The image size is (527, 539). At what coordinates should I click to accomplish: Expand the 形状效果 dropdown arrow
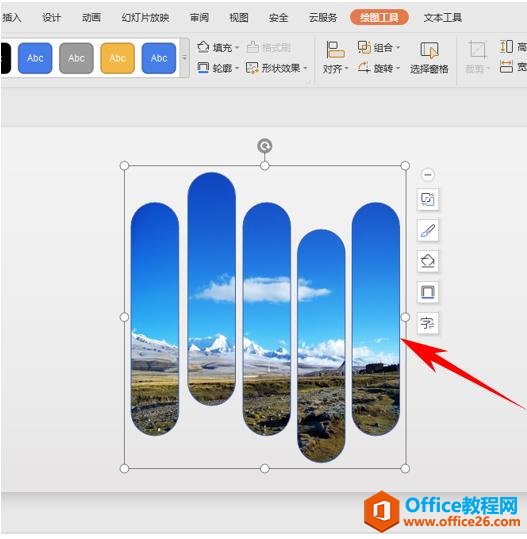(x=305, y=68)
